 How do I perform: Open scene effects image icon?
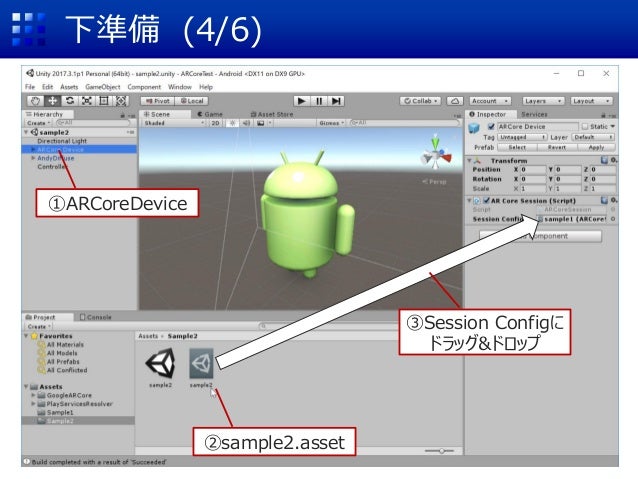261,123
